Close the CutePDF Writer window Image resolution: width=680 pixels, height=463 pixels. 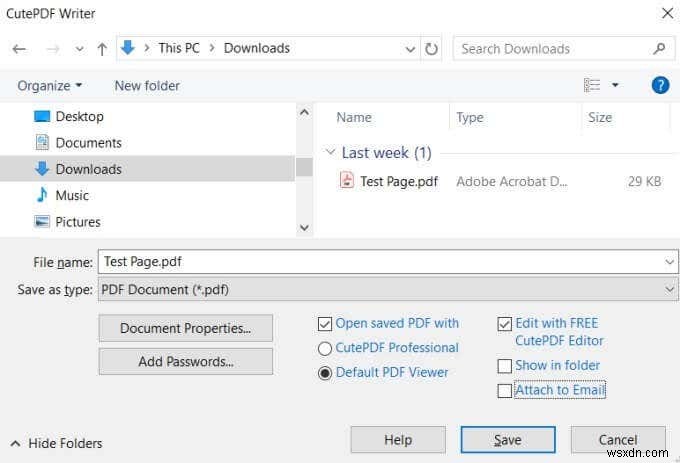(667, 13)
